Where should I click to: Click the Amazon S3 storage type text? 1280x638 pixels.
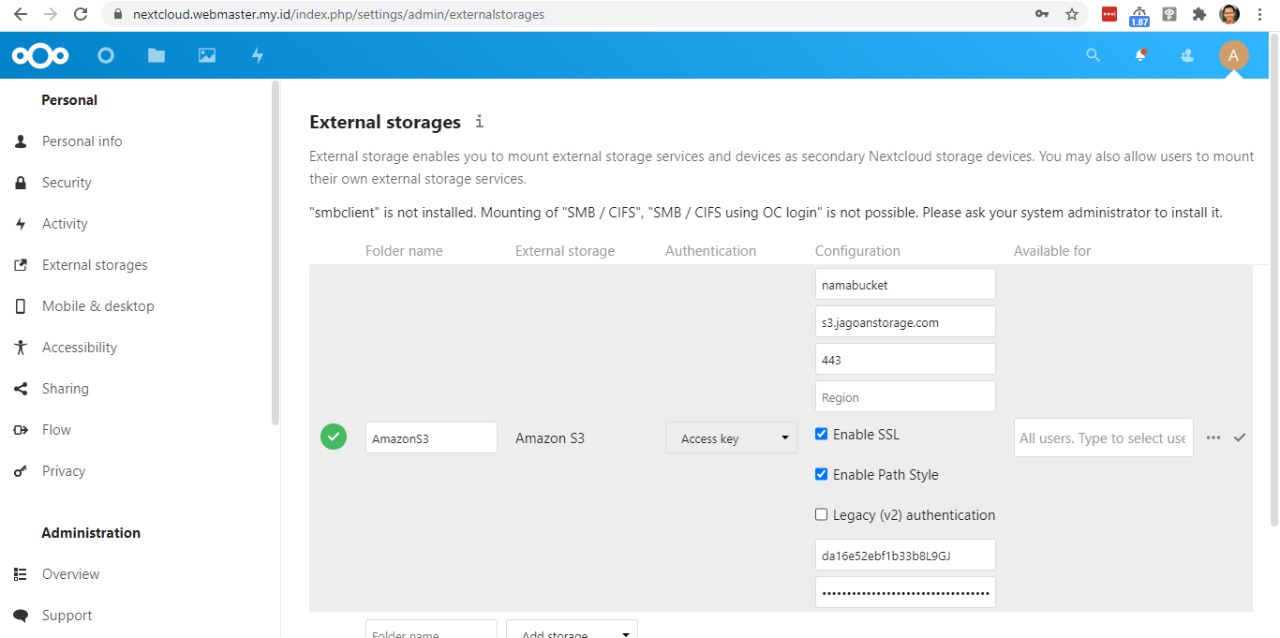coord(550,438)
